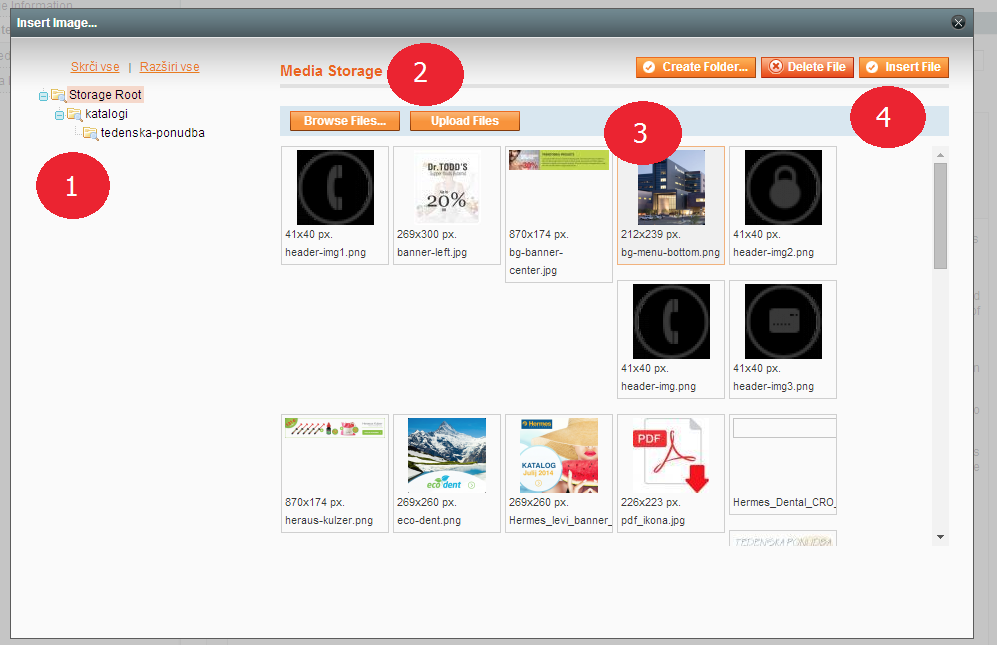
Task: Collapse the katalogi tree node
Action: (x=59, y=115)
